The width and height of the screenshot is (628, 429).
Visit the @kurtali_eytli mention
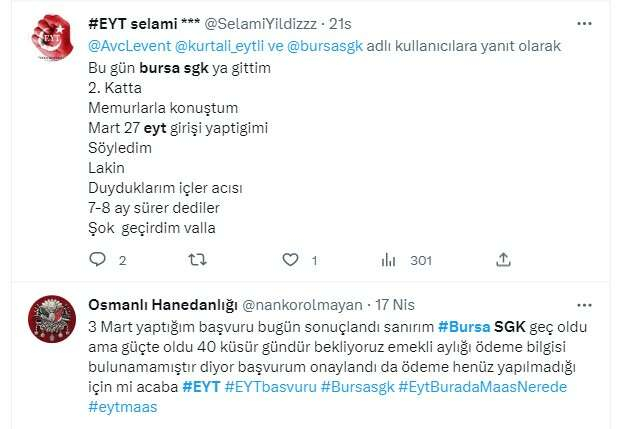(219, 46)
